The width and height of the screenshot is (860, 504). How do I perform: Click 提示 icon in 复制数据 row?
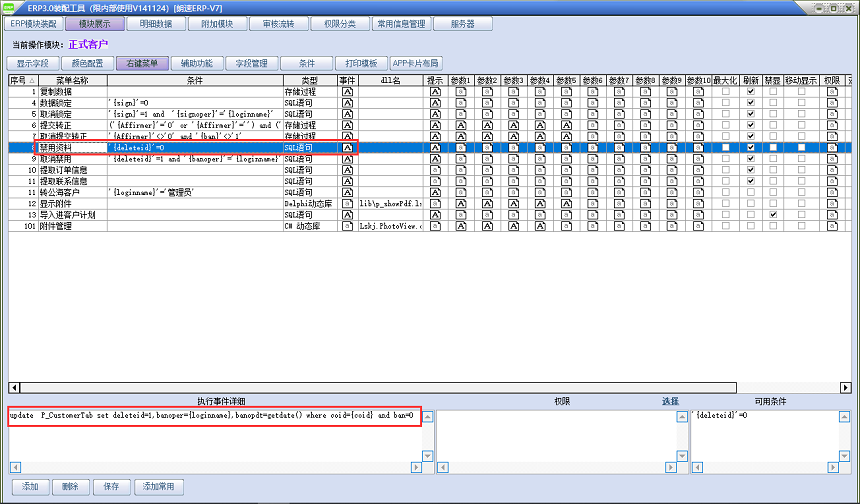click(x=435, y=91)
